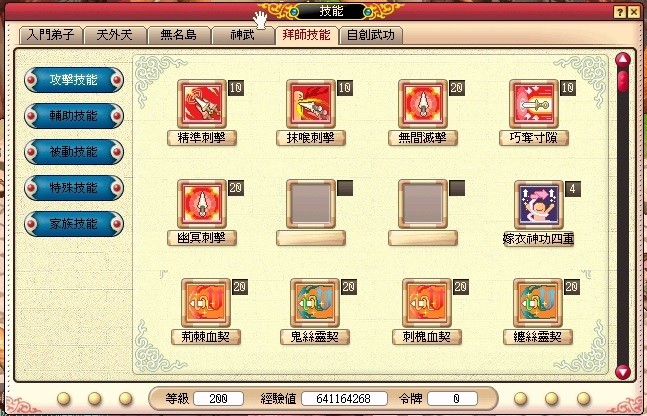Select the 精準刺擊 skill icon
647x416 pixels.
click(202, 104)
